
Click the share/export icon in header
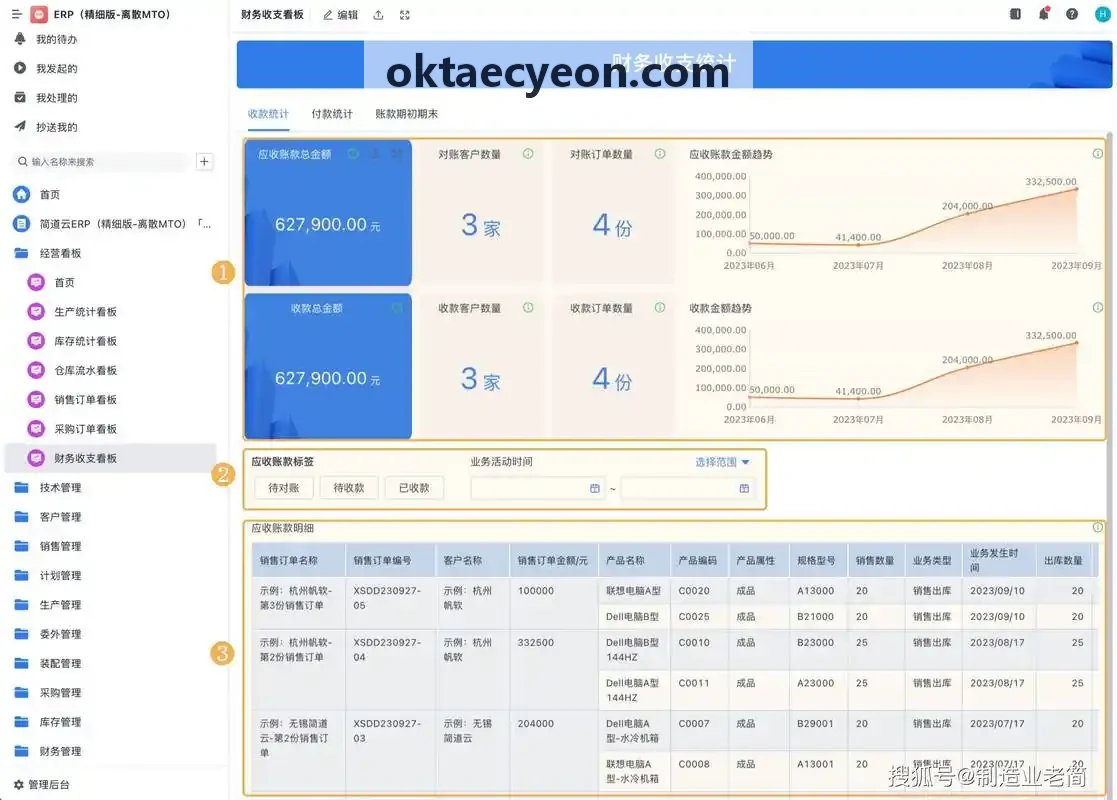[x=378, y=15]
